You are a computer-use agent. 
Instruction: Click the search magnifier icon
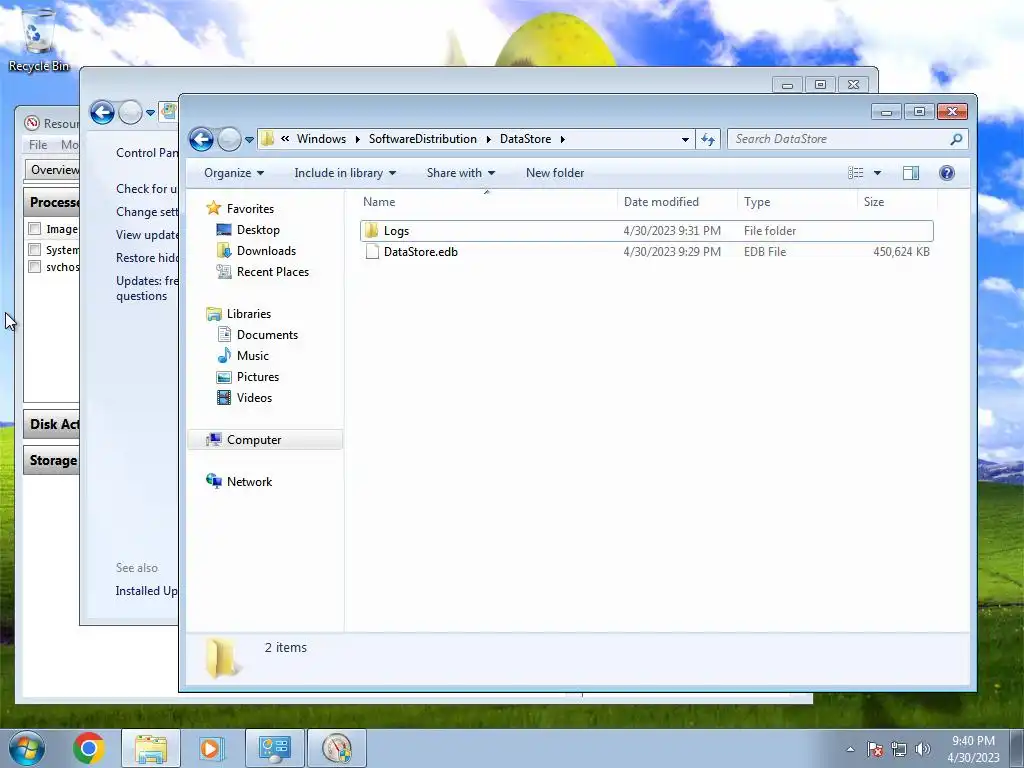pos(956,139)
